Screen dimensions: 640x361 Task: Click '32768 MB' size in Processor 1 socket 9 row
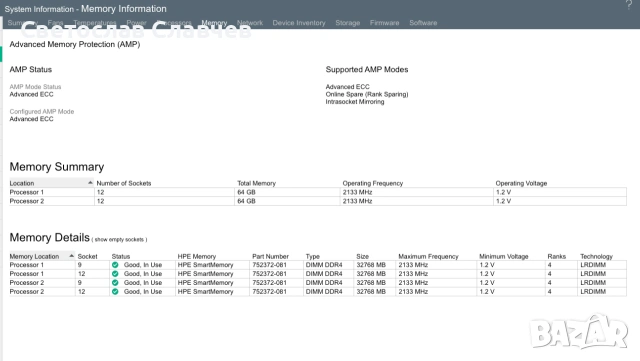point(371,265)
